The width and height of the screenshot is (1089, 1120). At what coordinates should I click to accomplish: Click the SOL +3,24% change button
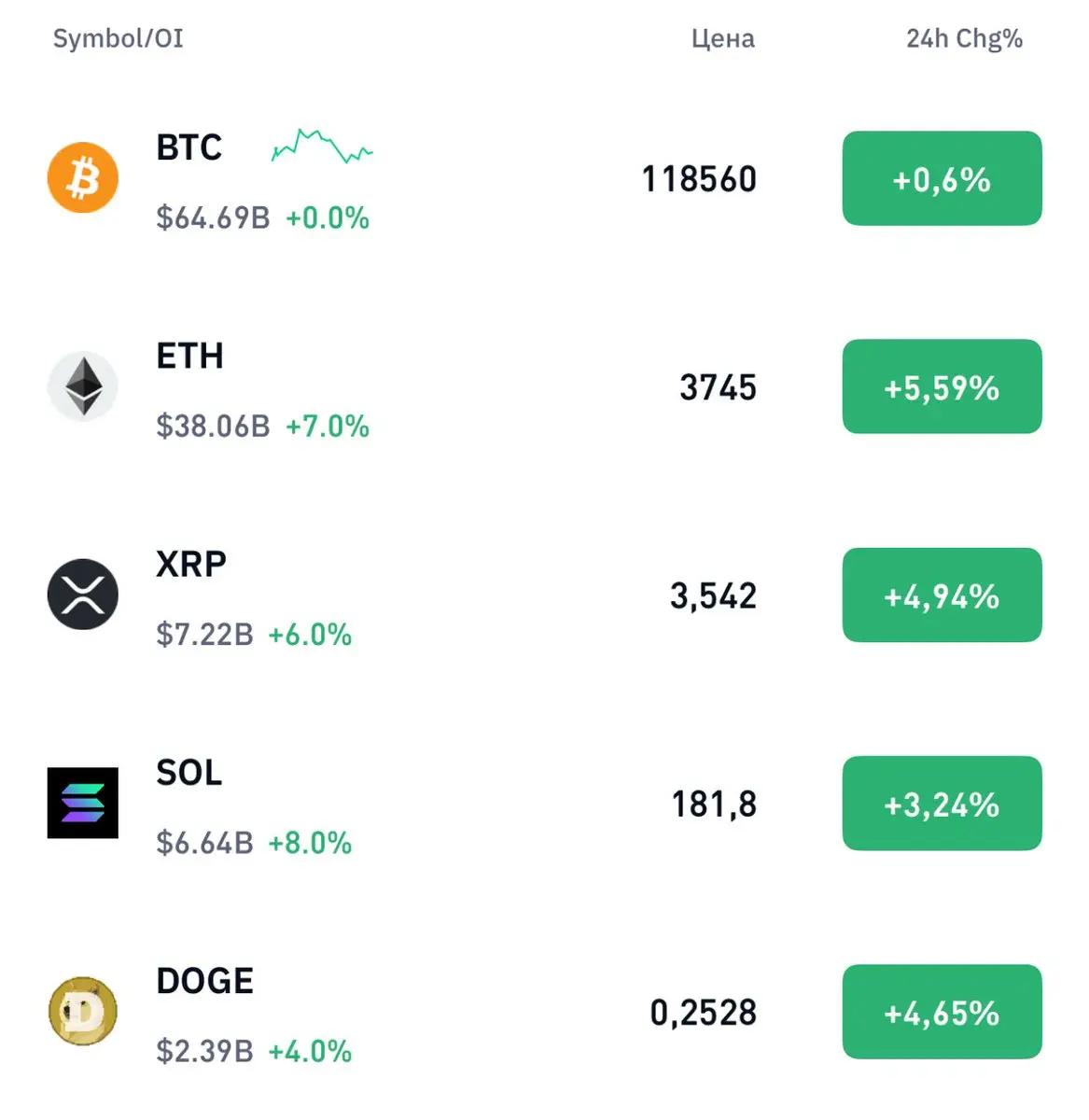[x=942, y=803]
